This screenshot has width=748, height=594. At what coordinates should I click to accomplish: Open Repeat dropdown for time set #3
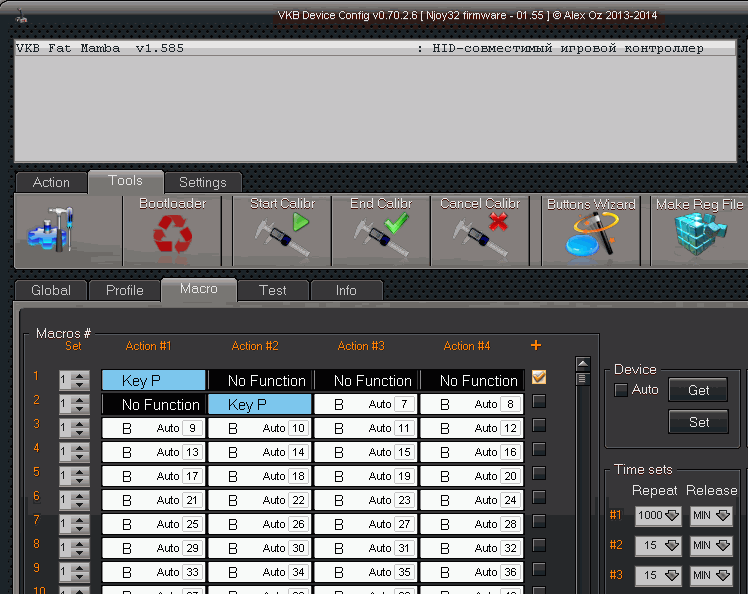[x=658, y=575]
